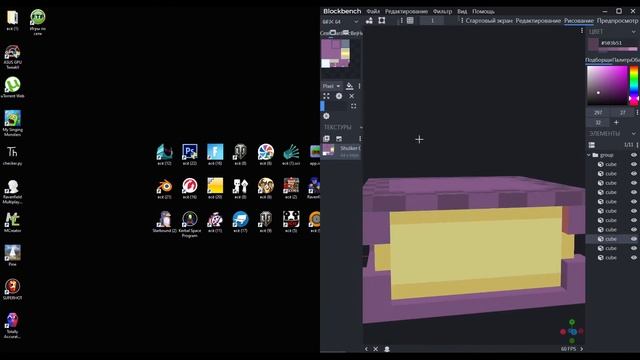Click the right arrow next to 60 FPS
This screenshot has height=360, width=640.
(582, 349)
